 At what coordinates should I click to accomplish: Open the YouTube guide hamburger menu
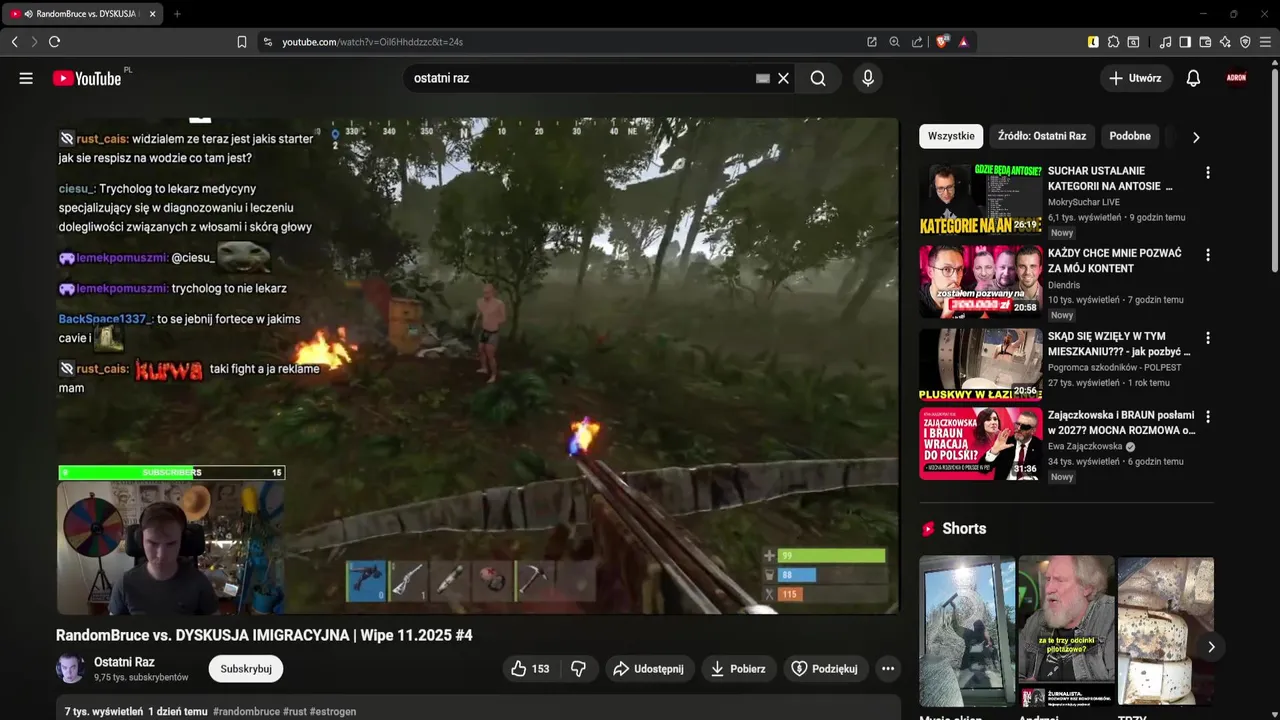coord(26,78)
